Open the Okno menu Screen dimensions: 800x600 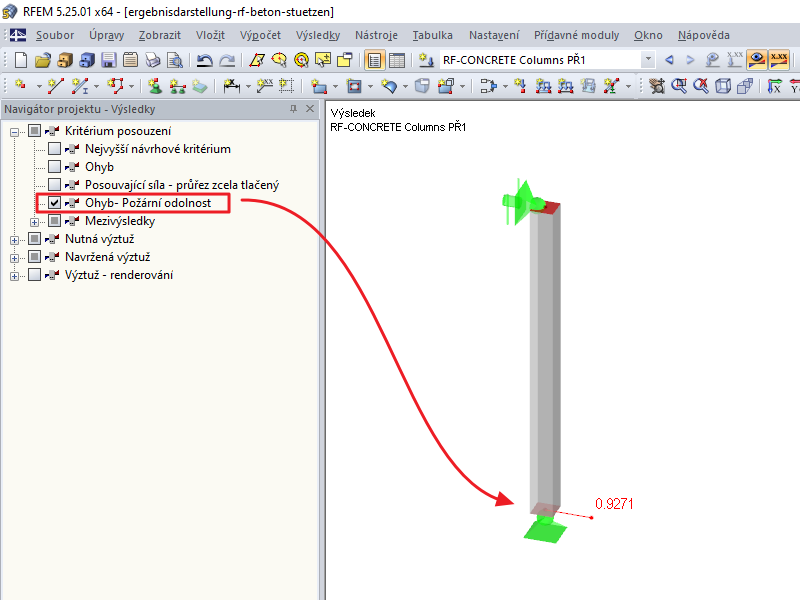click(x=648, y=35)
